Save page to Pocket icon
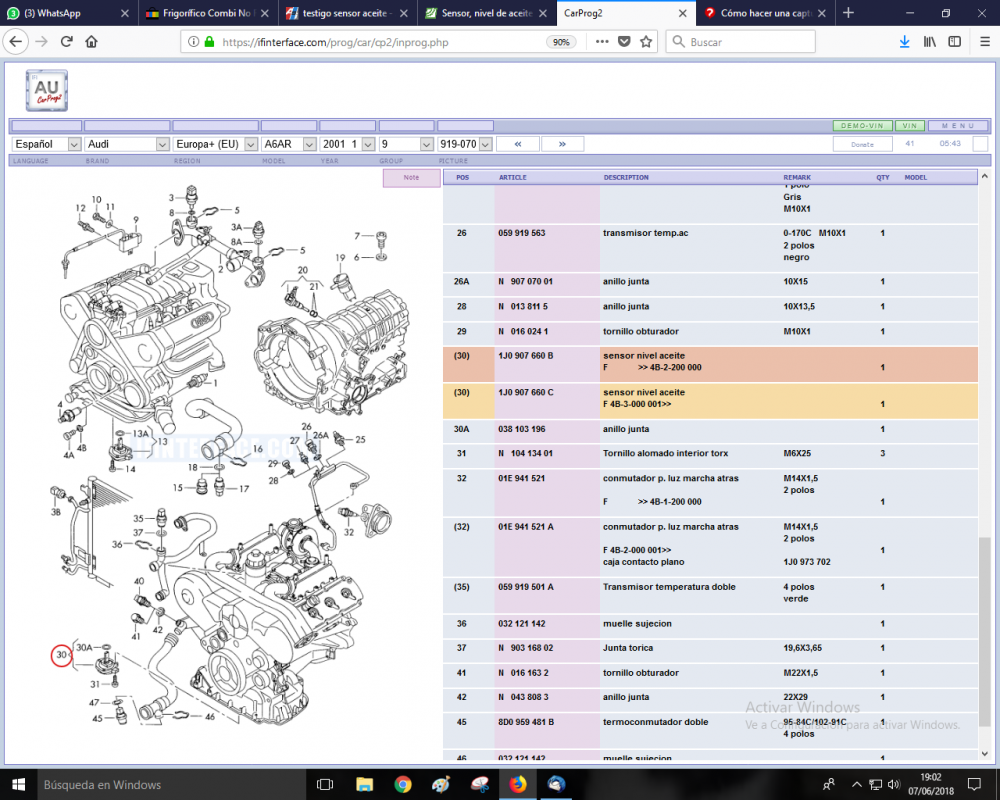This screenshot has height=800, width=1000. click(624, 42)
